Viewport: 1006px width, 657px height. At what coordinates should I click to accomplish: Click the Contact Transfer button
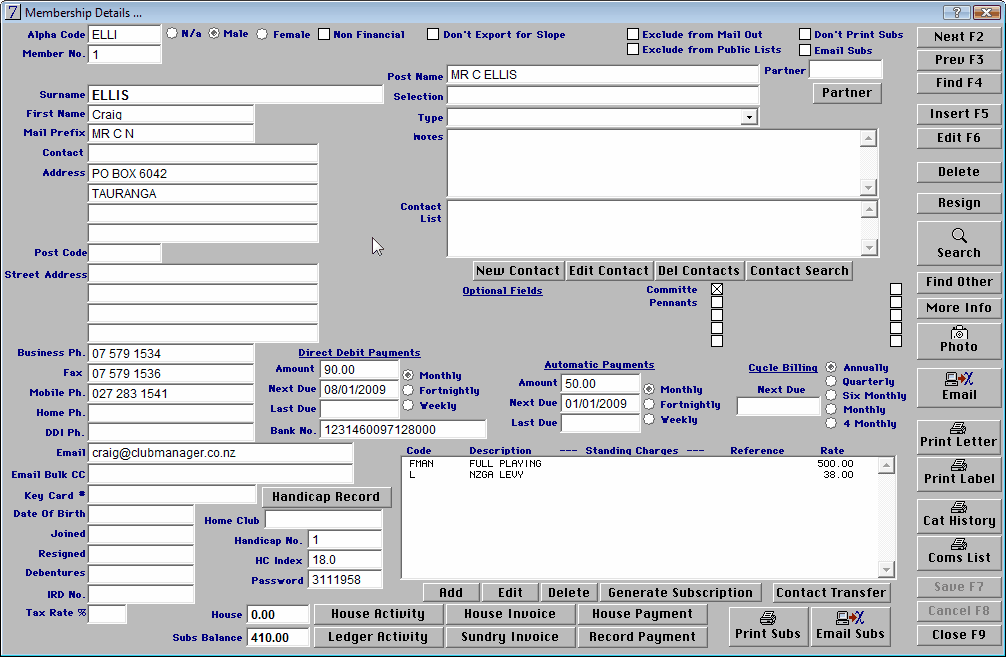click(831, 593)
